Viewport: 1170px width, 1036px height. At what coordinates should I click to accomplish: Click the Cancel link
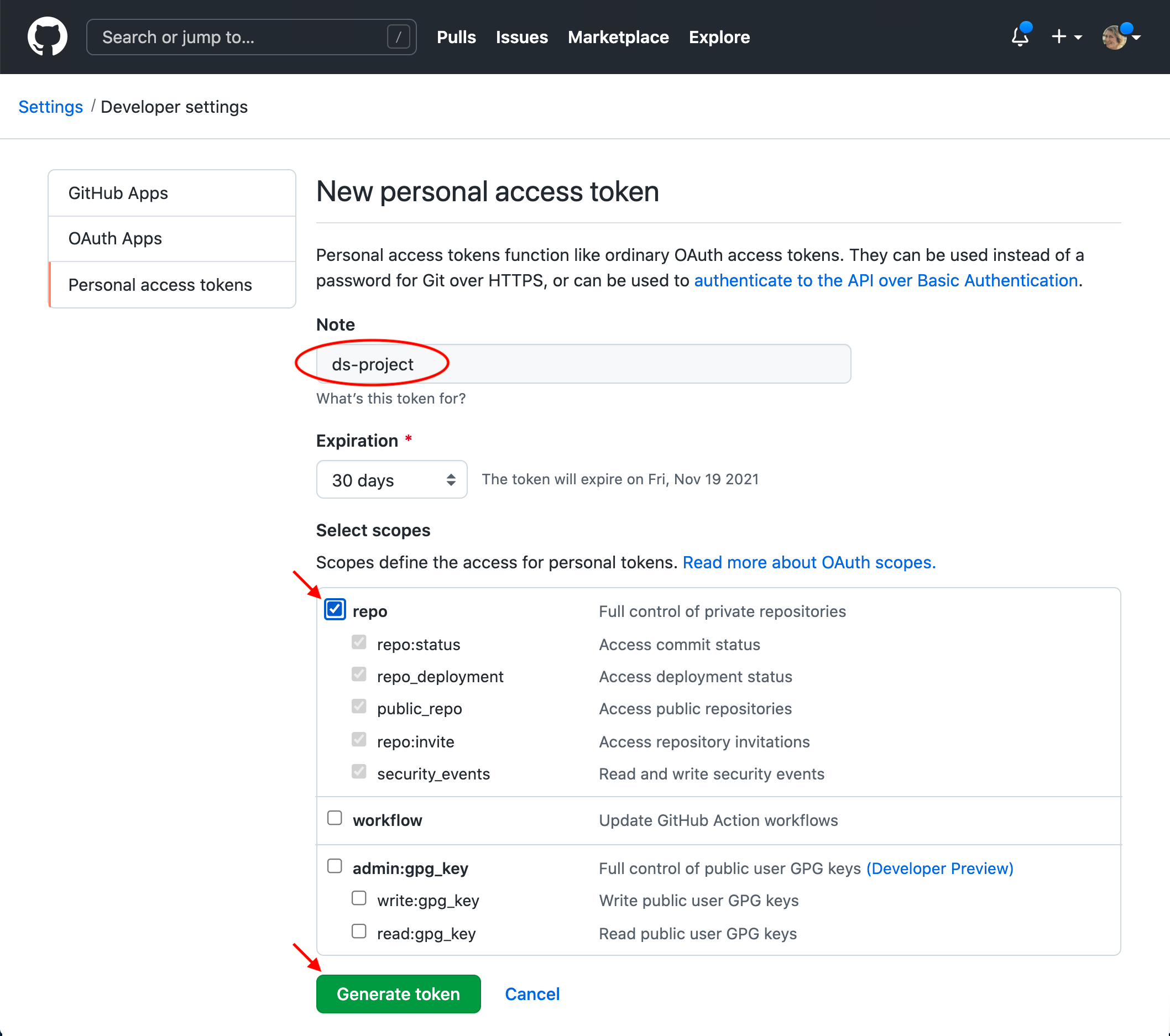(532, 995)
